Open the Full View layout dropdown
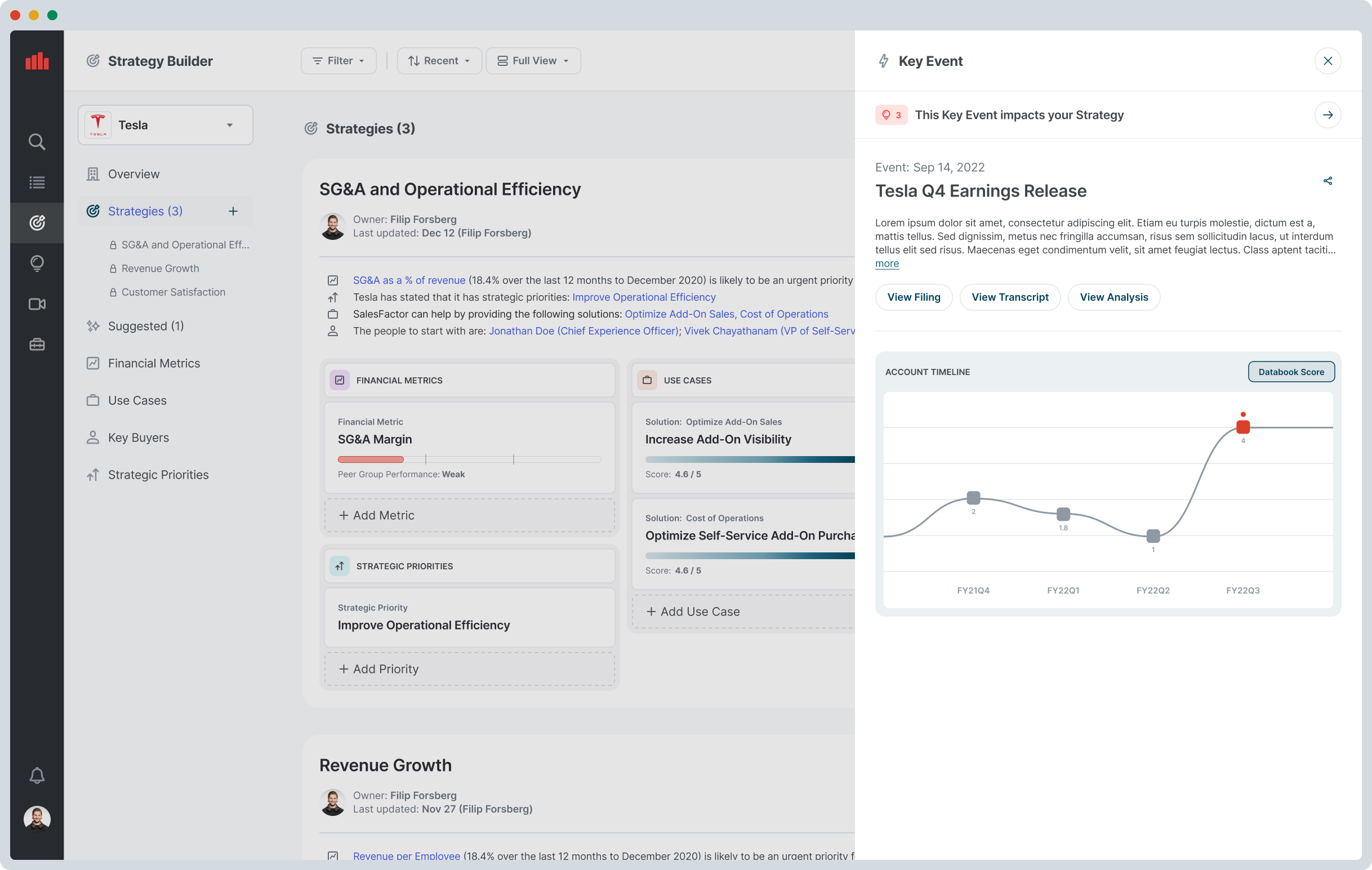1372x870 pixels. pos(533,61)
